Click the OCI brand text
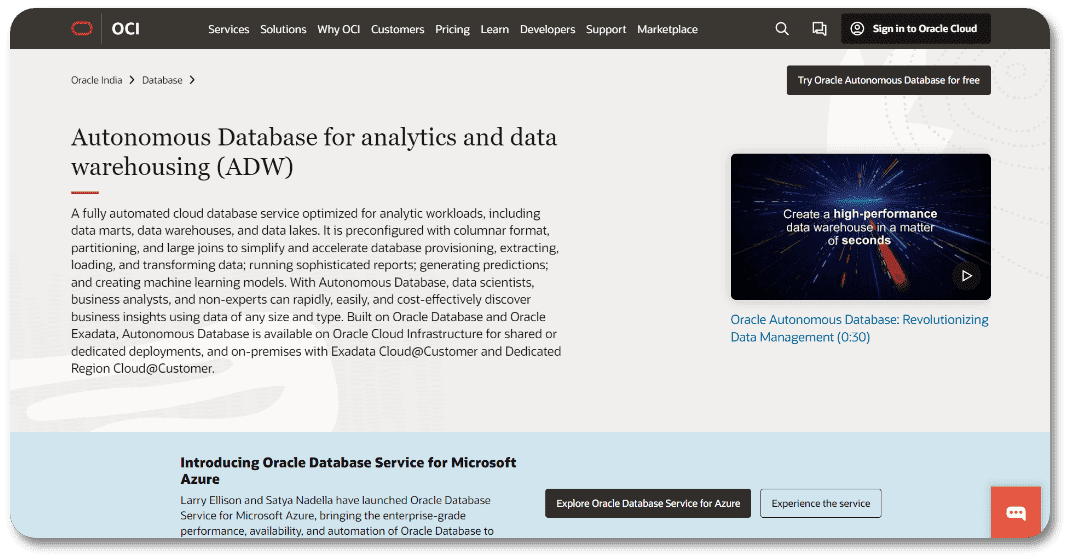 click(126, 29)
